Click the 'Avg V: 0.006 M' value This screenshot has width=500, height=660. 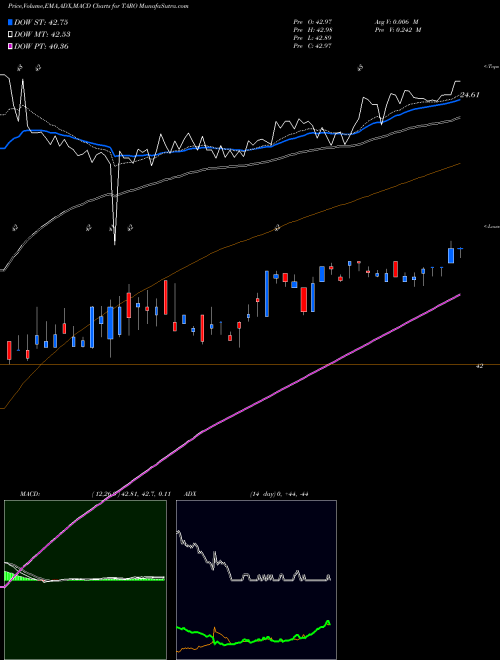click(x=396, y=21)
